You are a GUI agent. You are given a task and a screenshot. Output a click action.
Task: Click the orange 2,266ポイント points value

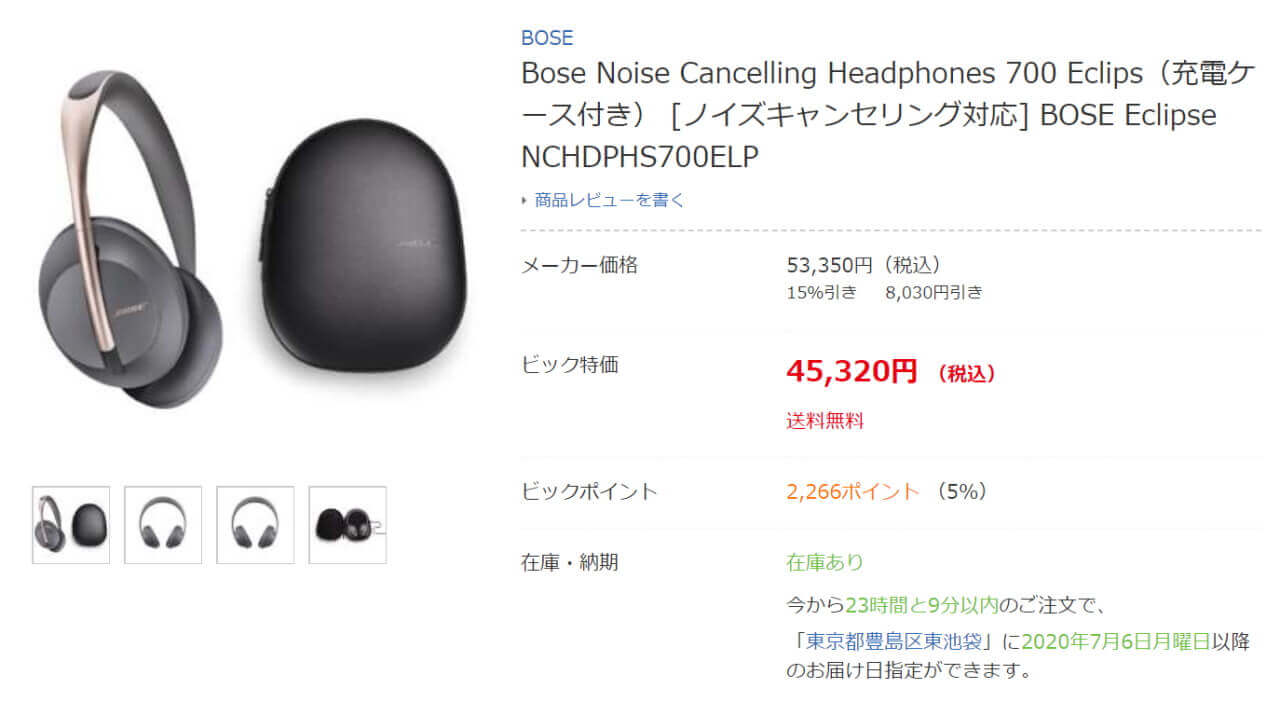point(852,491)
